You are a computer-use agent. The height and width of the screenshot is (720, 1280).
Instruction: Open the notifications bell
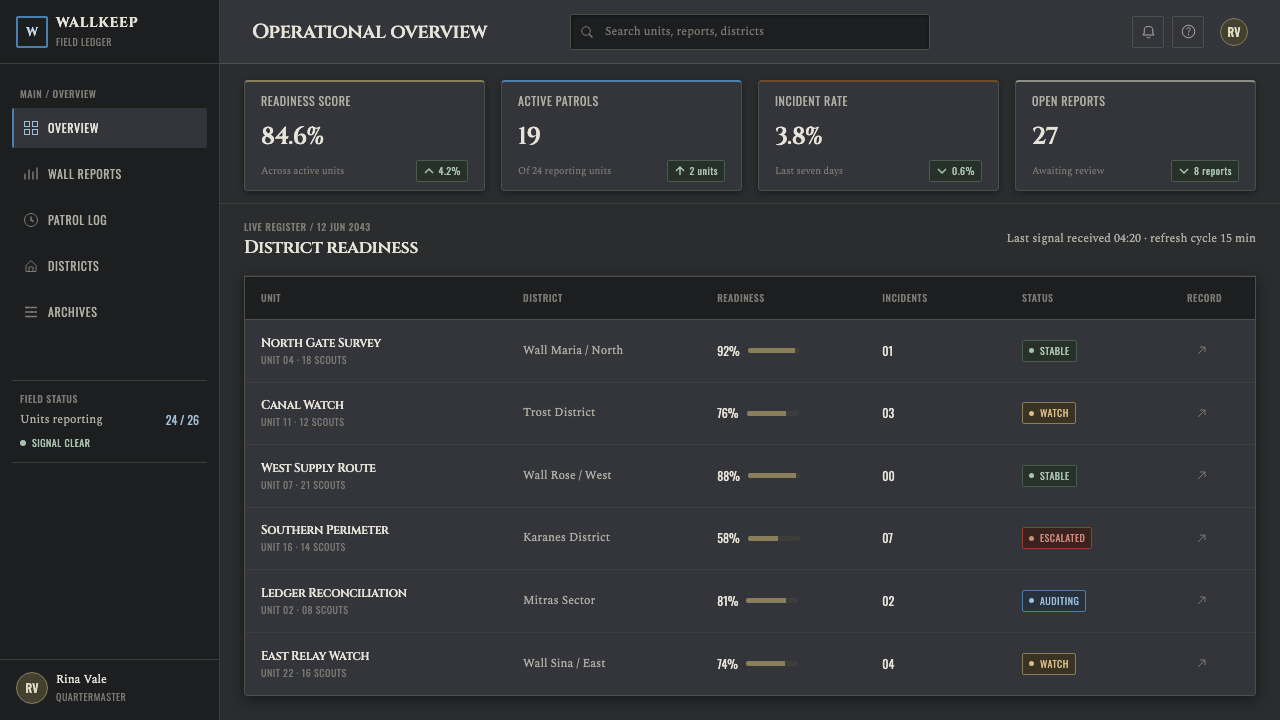(x=1148, y=32)
